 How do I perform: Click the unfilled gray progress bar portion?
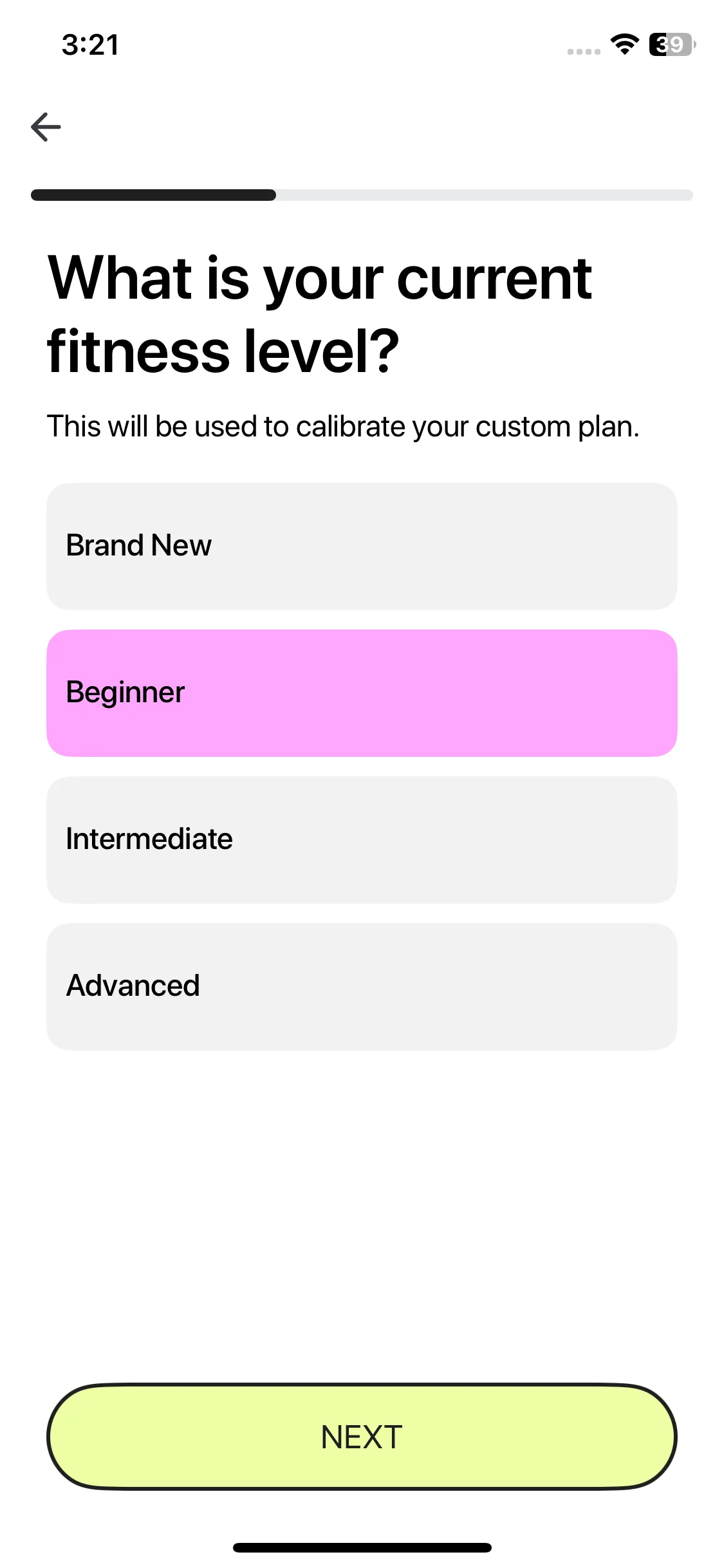pyautogui.click(x=484, y=195)
